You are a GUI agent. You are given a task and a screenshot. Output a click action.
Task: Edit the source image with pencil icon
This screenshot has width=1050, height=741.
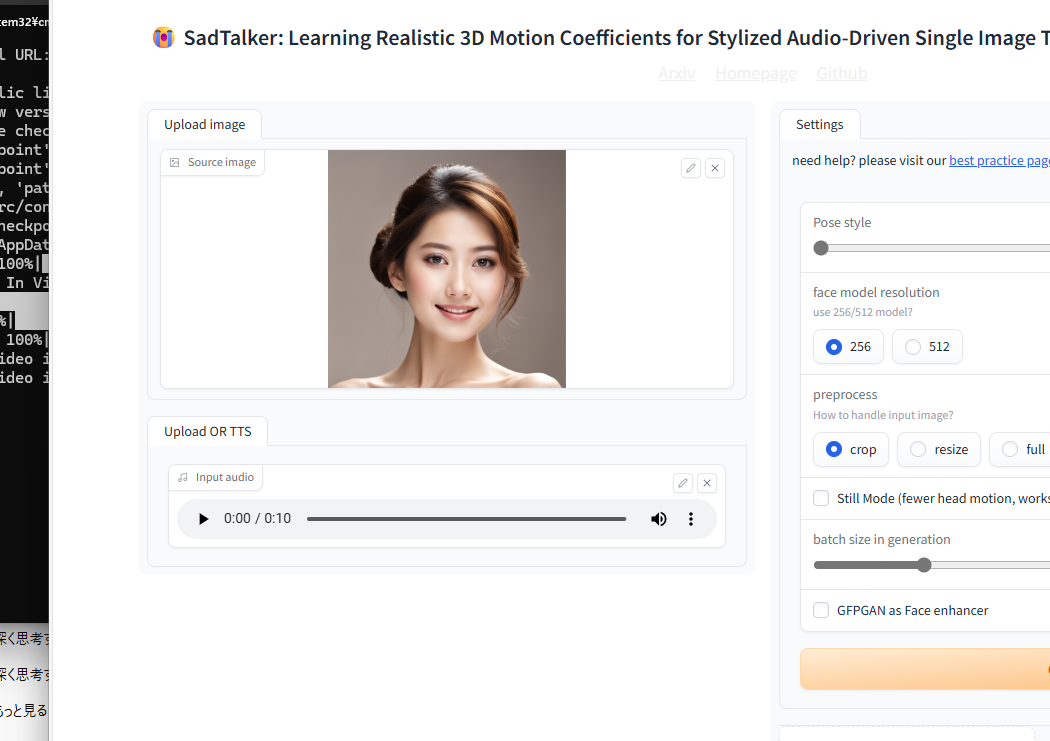click(x=690, y=168)
